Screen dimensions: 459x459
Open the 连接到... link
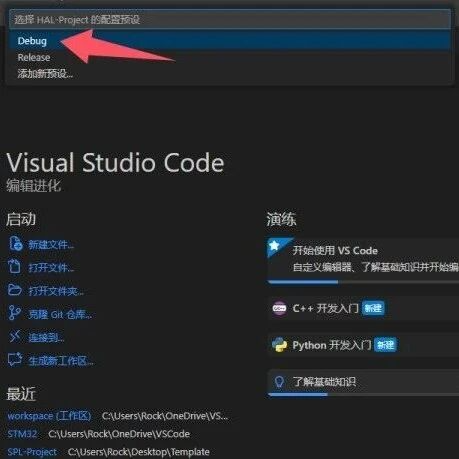click(46, 338)
